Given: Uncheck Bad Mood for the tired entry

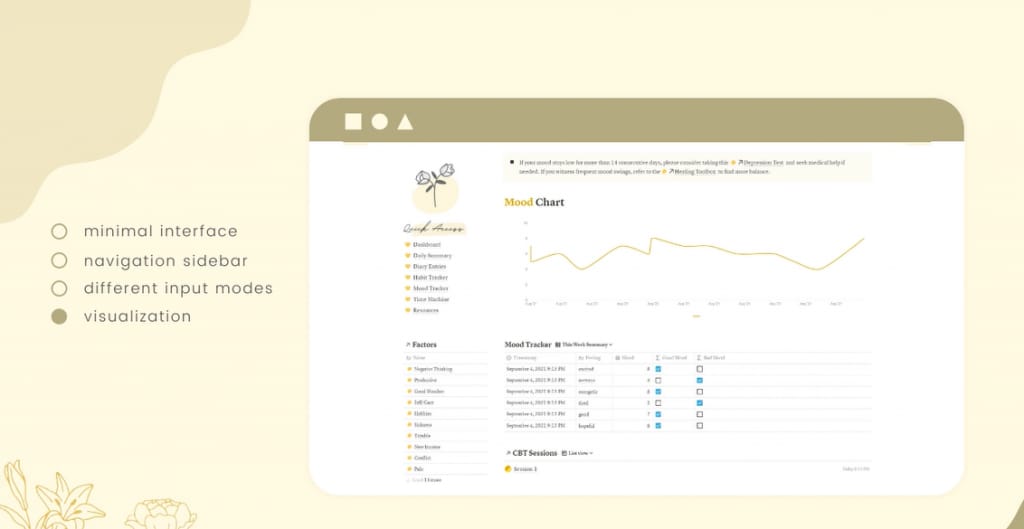Looking at the screenshot, I should (x=700, y=403).
